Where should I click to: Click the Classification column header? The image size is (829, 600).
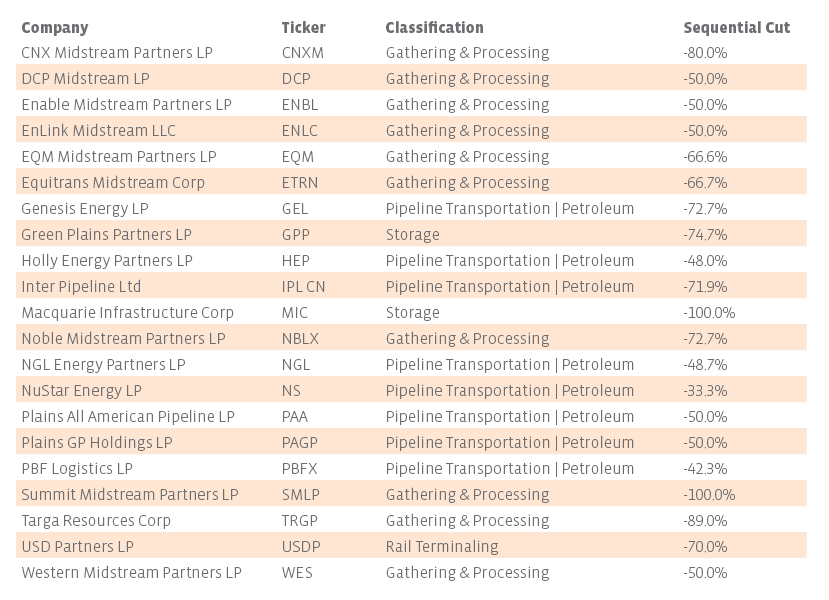pos(434,28)
